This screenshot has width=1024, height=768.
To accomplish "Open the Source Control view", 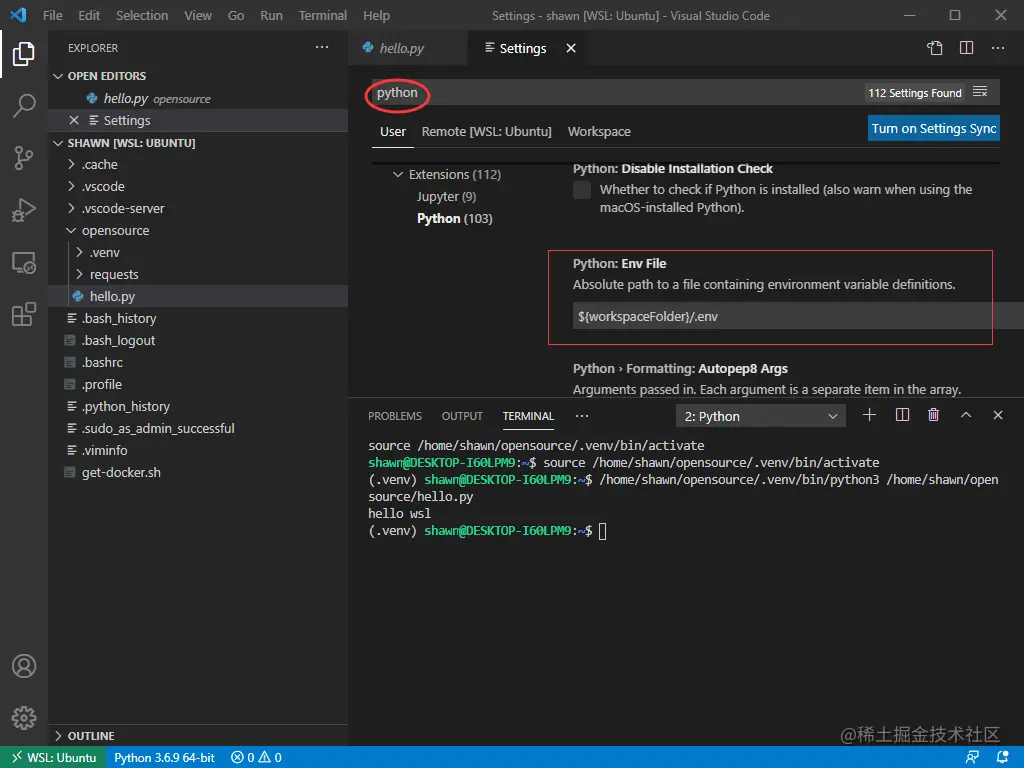I will (24, 157).
